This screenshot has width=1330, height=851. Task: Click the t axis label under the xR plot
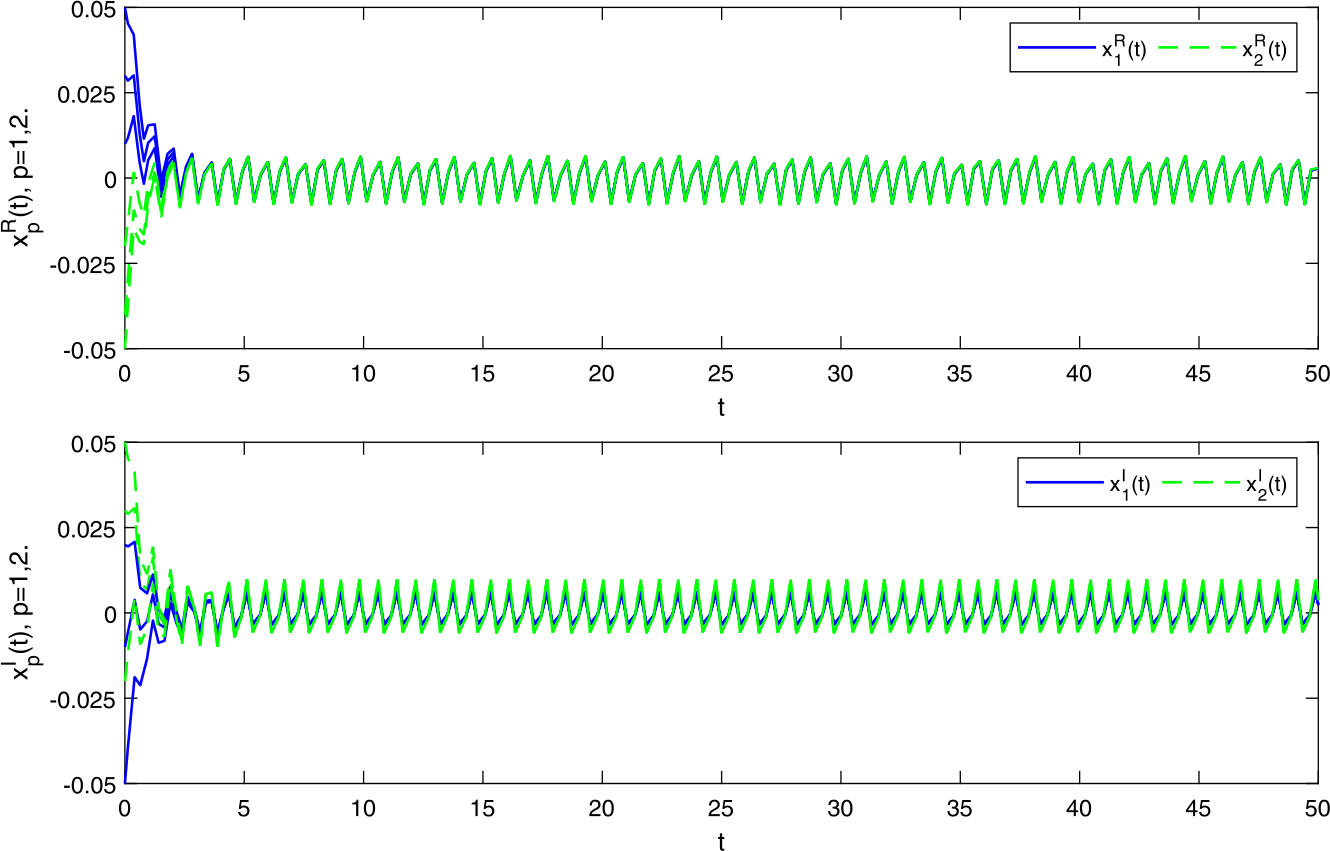(720, 407)
